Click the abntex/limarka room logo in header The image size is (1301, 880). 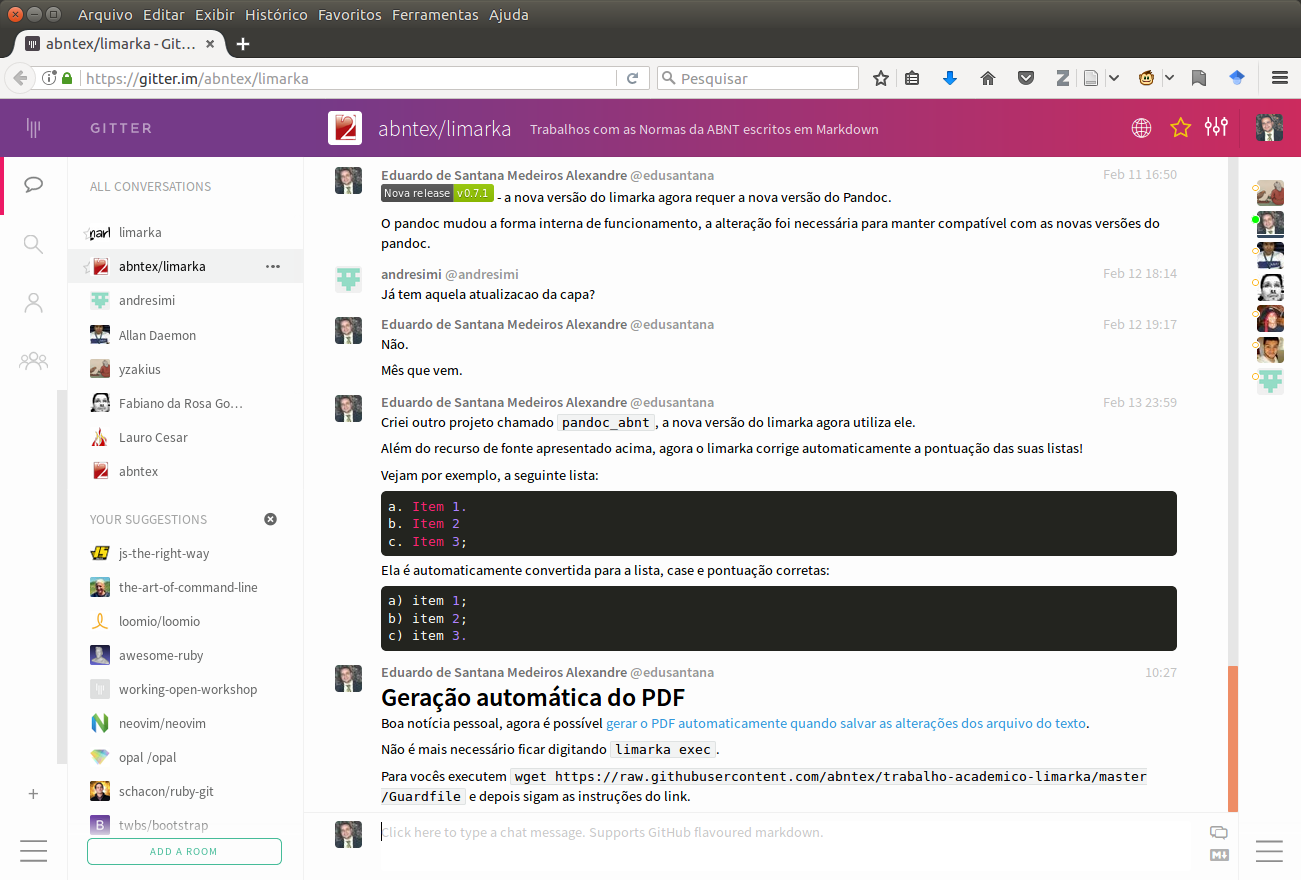pos(344,128)
